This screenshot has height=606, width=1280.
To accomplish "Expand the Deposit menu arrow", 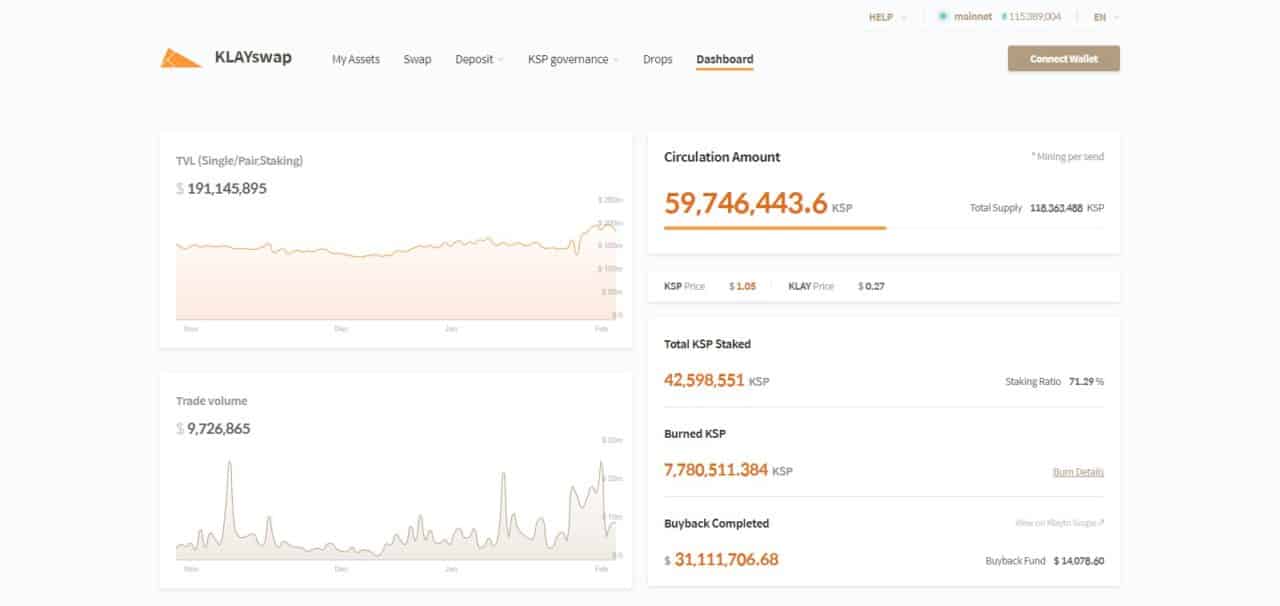I will [500, 60].
